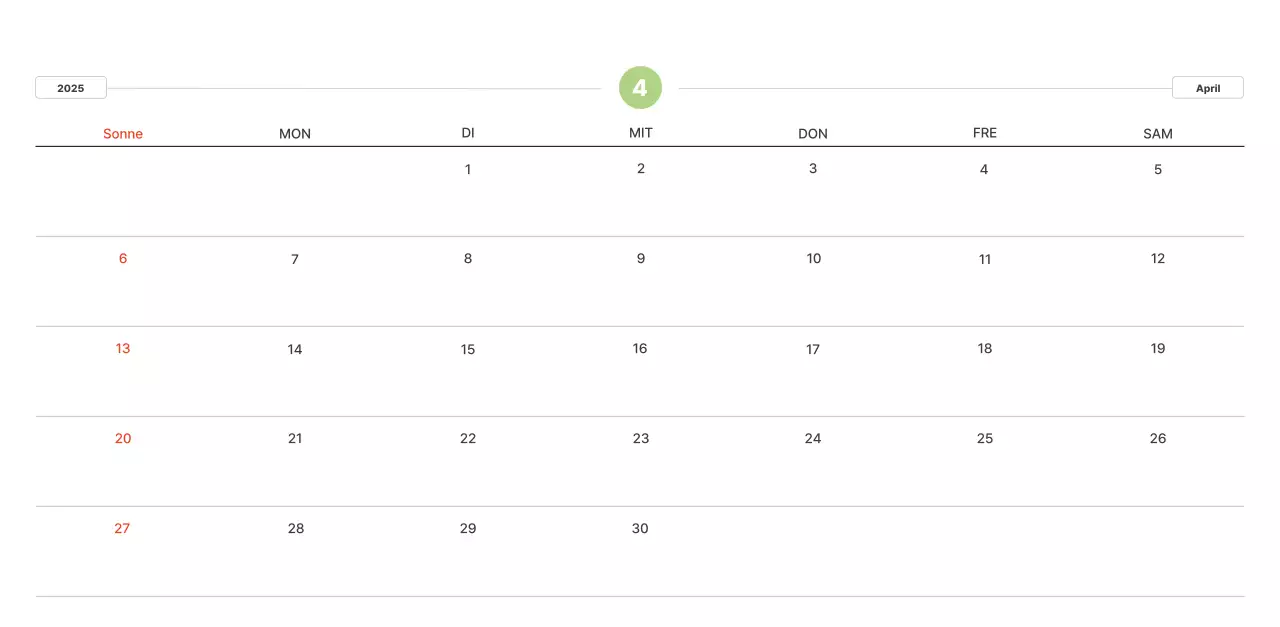Pick day 28 under MON
The height and width of the screenshot is (627, 1280).
[x=296, y=528]
